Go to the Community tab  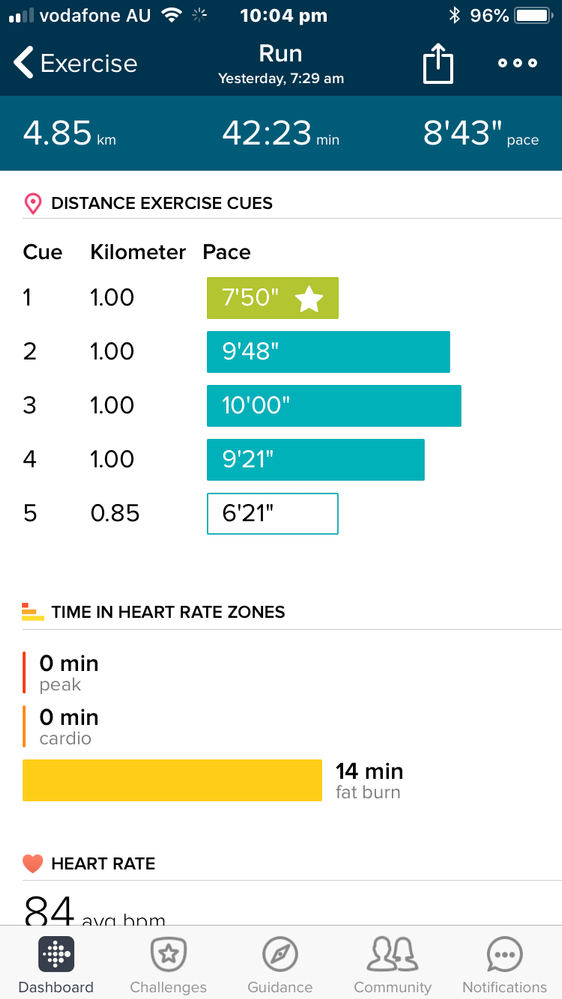point(393,965)
